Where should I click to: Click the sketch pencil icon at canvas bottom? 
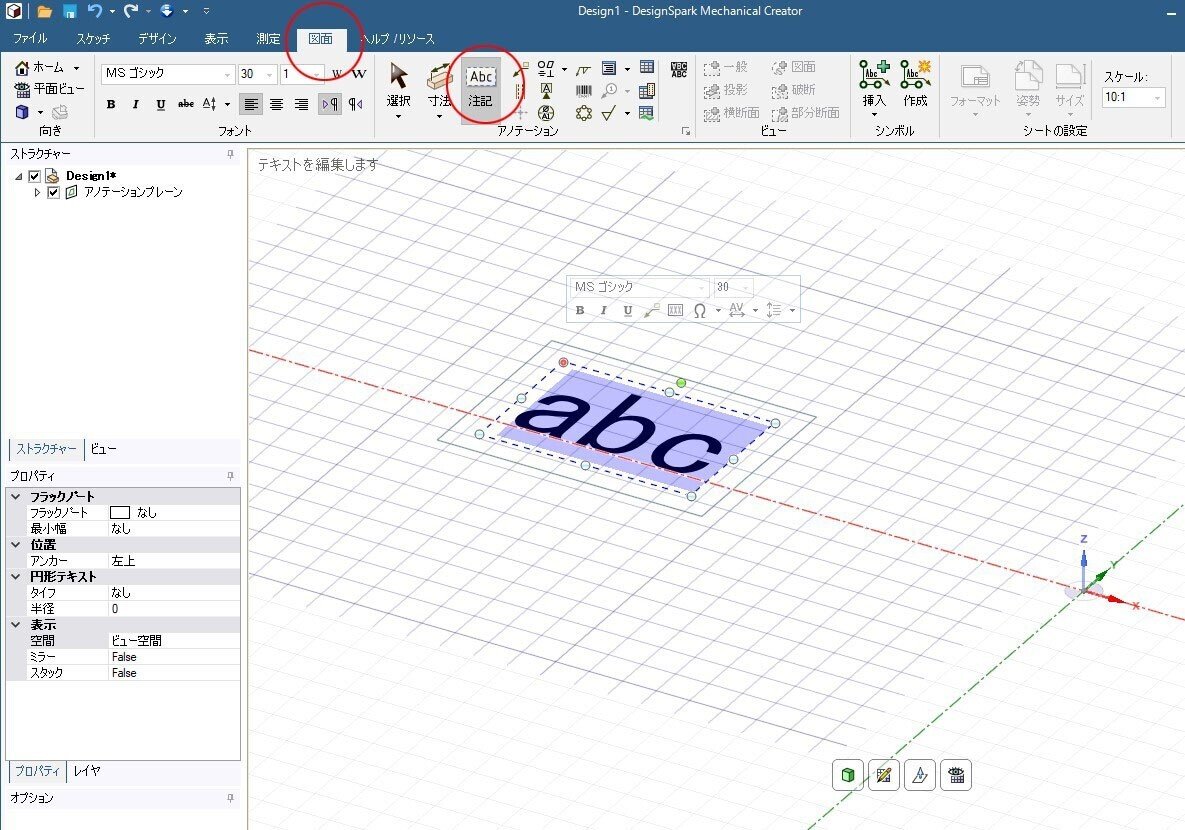tap(884, 775)
